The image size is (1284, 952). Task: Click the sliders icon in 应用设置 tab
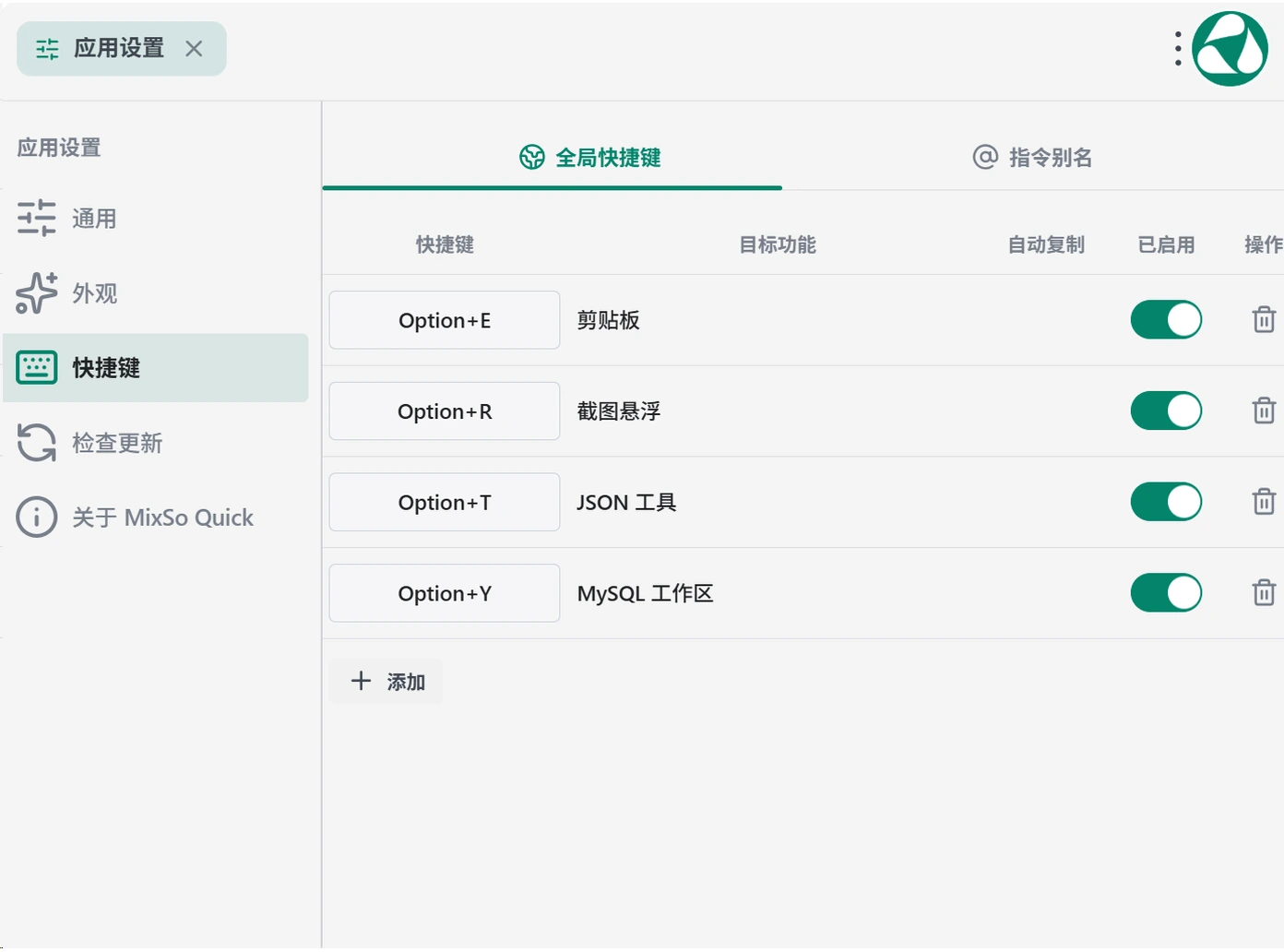(47, 49)
